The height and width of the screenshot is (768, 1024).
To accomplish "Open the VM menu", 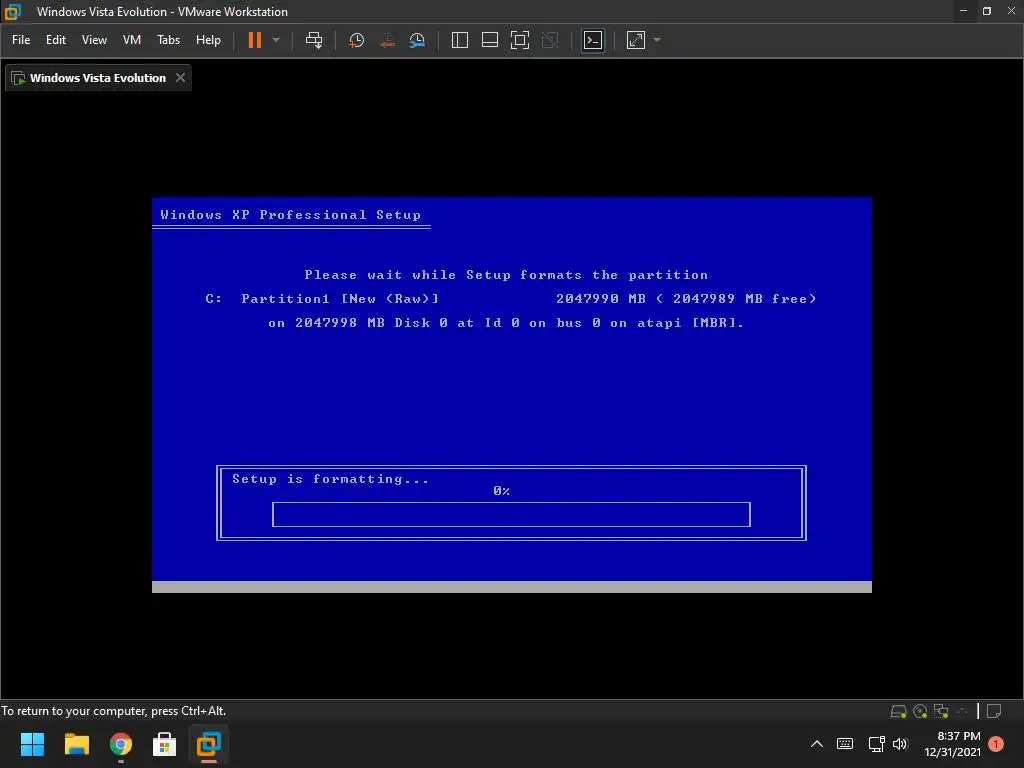I will [x=132, y=40].
